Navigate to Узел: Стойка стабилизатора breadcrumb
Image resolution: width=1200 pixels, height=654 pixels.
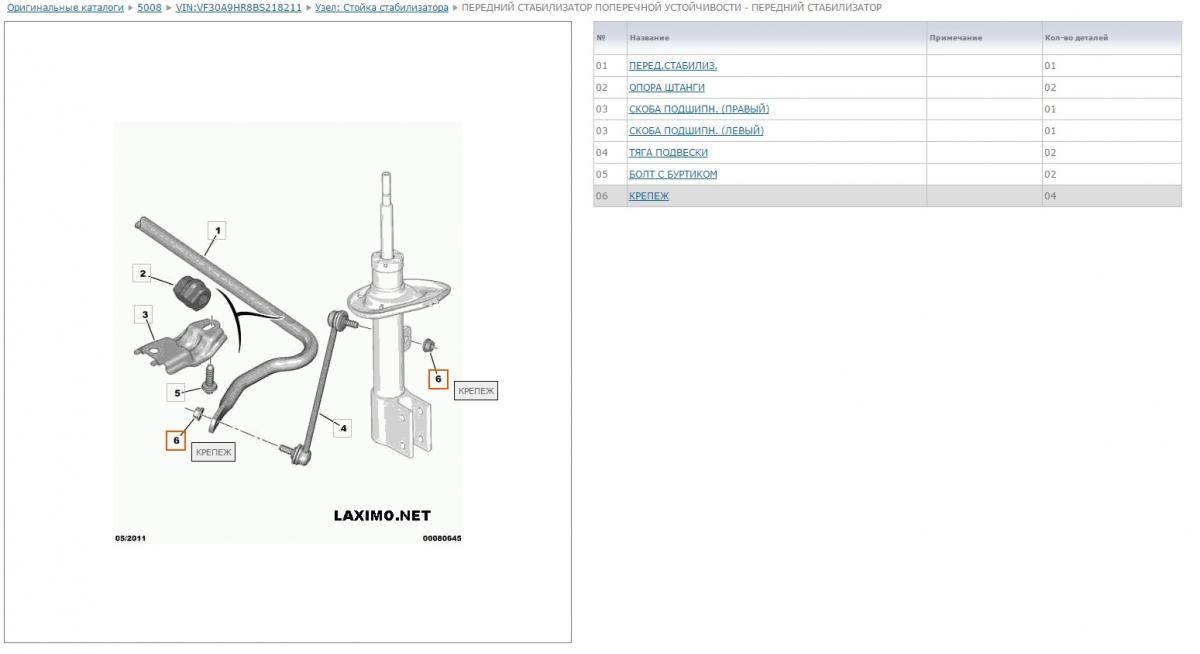[381, 7]
